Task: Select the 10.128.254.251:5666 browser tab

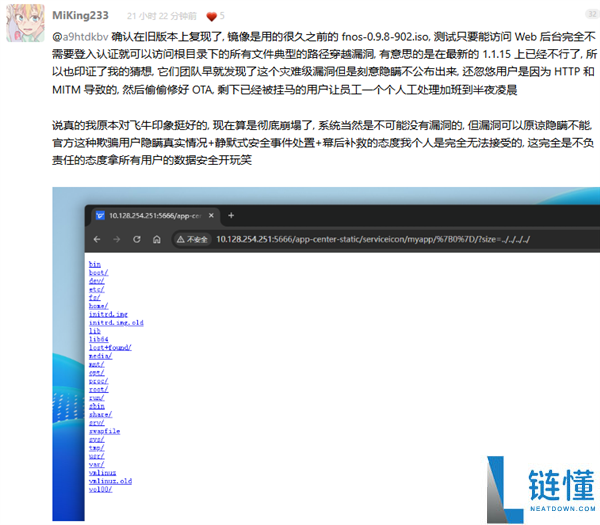Action: click(x=155, y=216)
